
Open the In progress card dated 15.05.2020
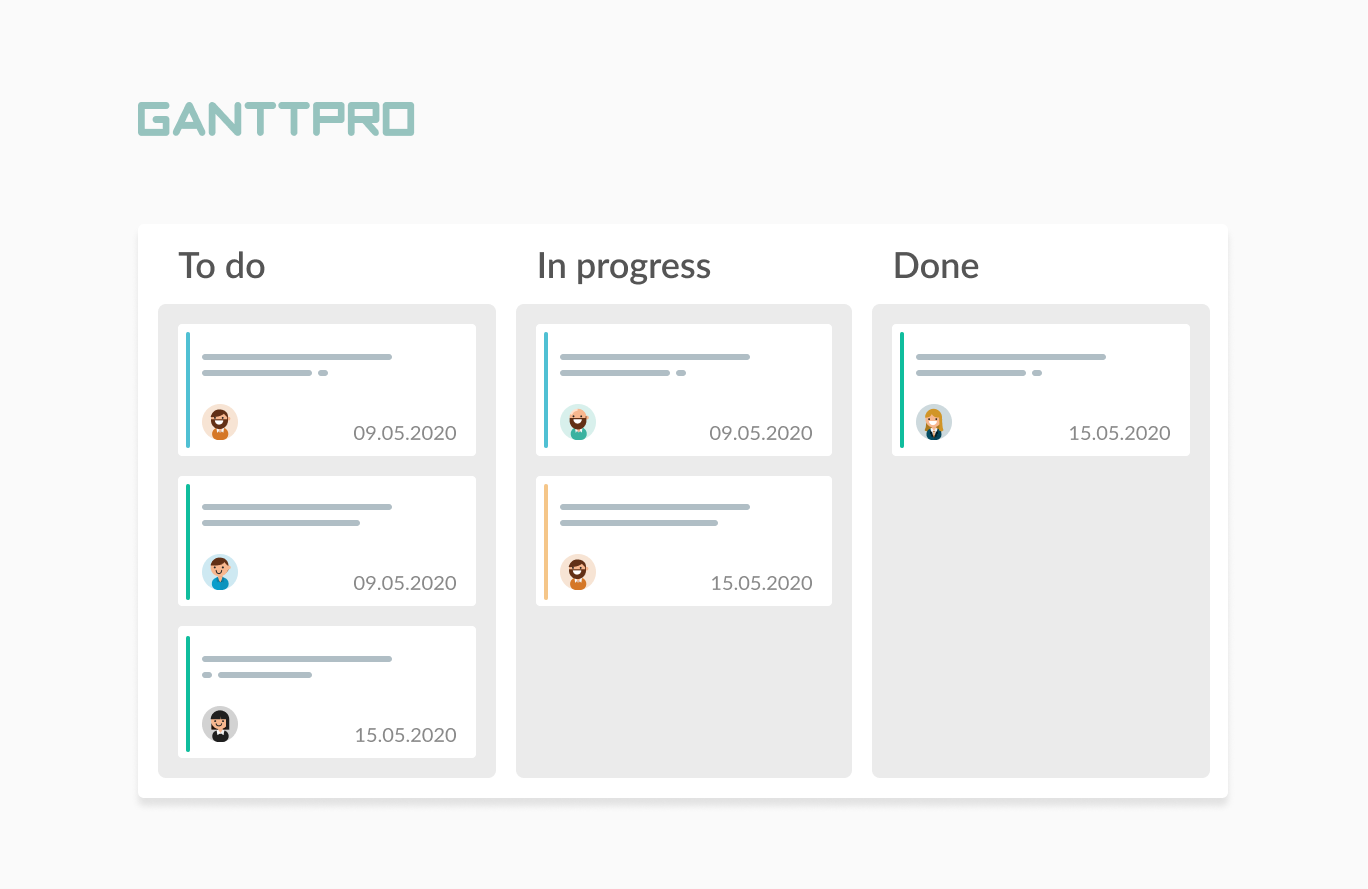684,541
